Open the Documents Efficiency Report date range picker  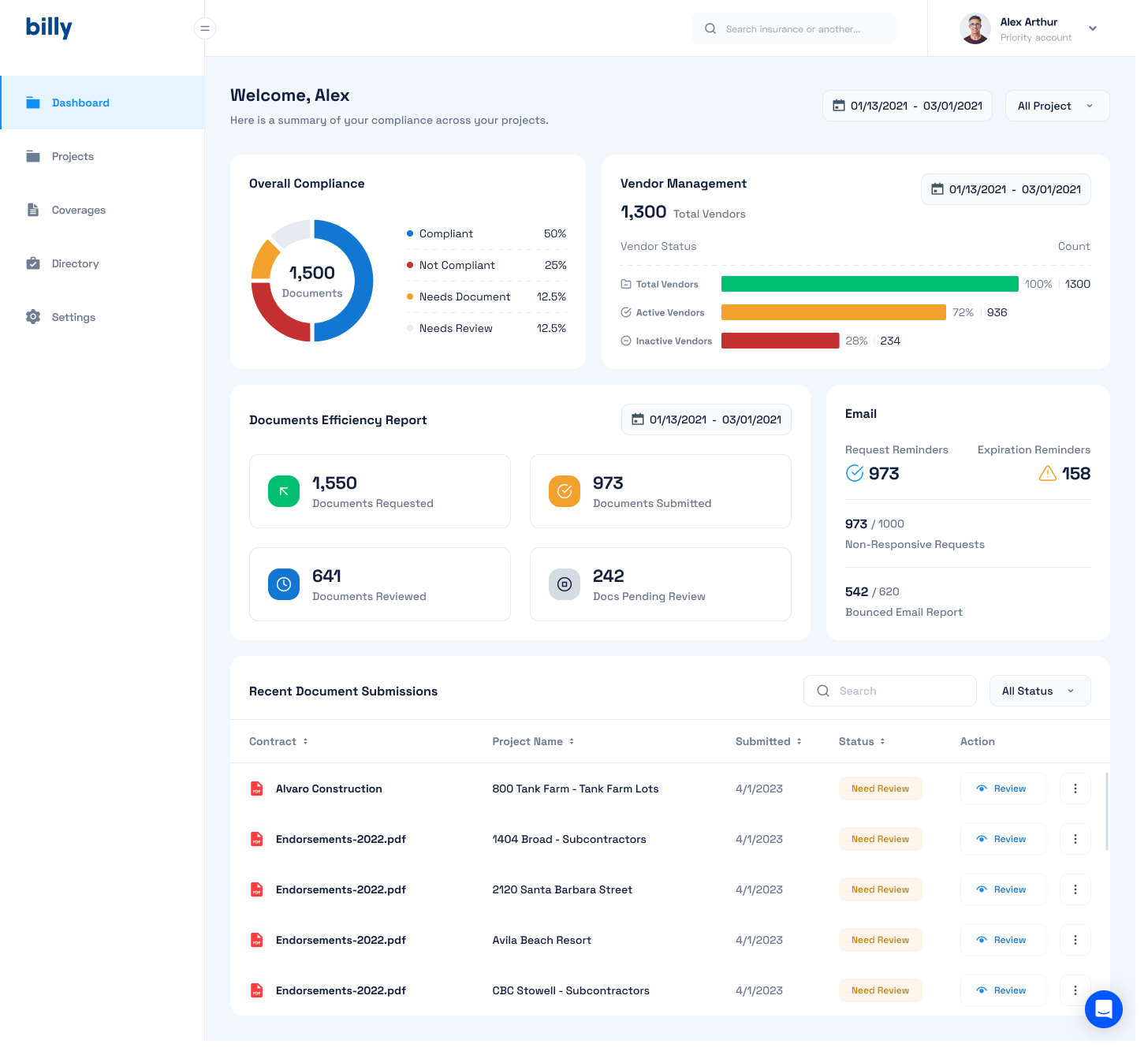(706, 419)
